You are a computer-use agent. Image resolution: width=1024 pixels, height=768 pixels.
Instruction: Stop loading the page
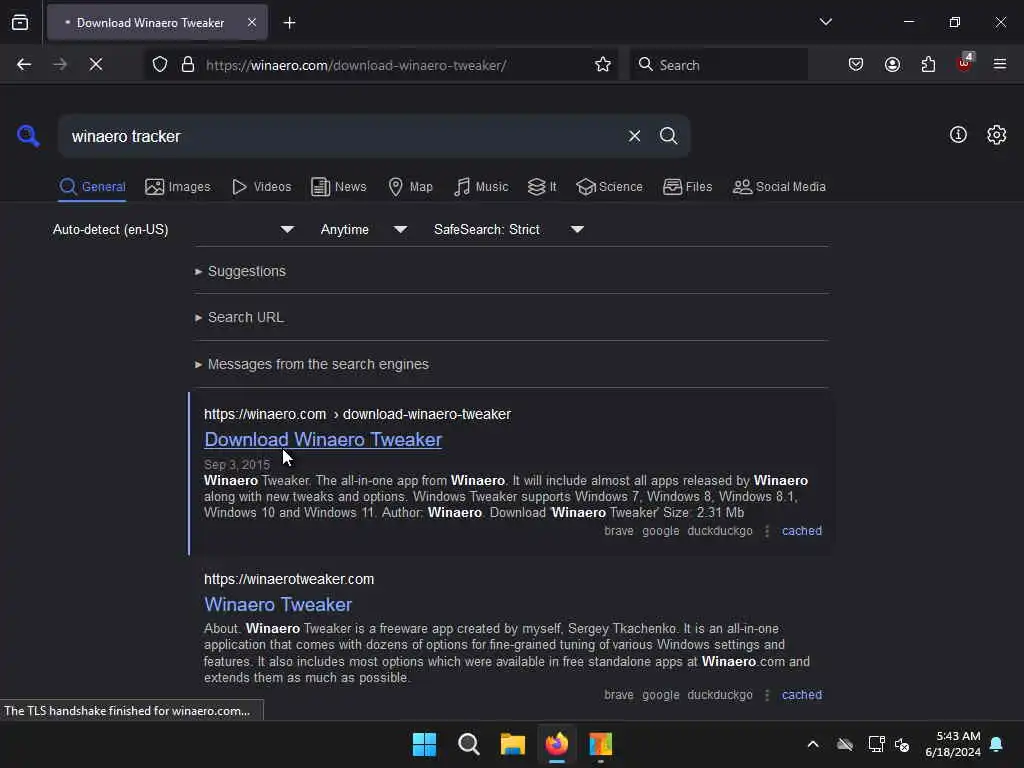coord(95,65)
